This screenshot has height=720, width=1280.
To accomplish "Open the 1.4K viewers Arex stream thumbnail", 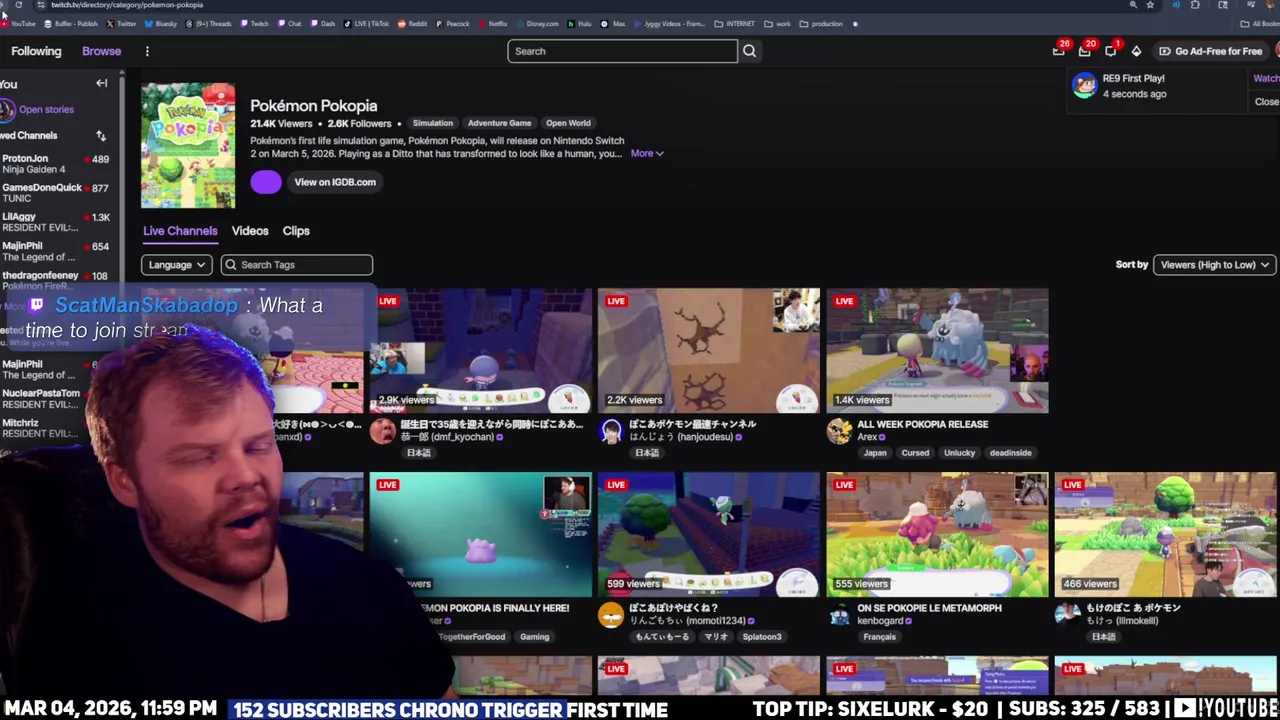I will (x=937, y=351).
